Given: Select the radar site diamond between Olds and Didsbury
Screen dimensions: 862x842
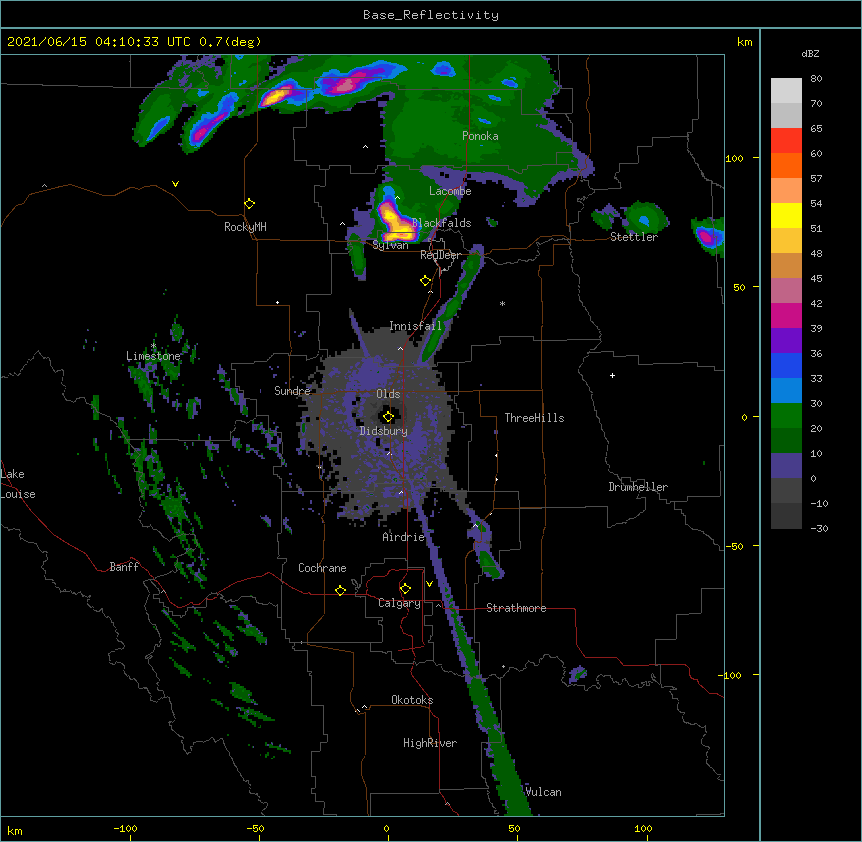Looking at the screenshot, I should (388, 416).
